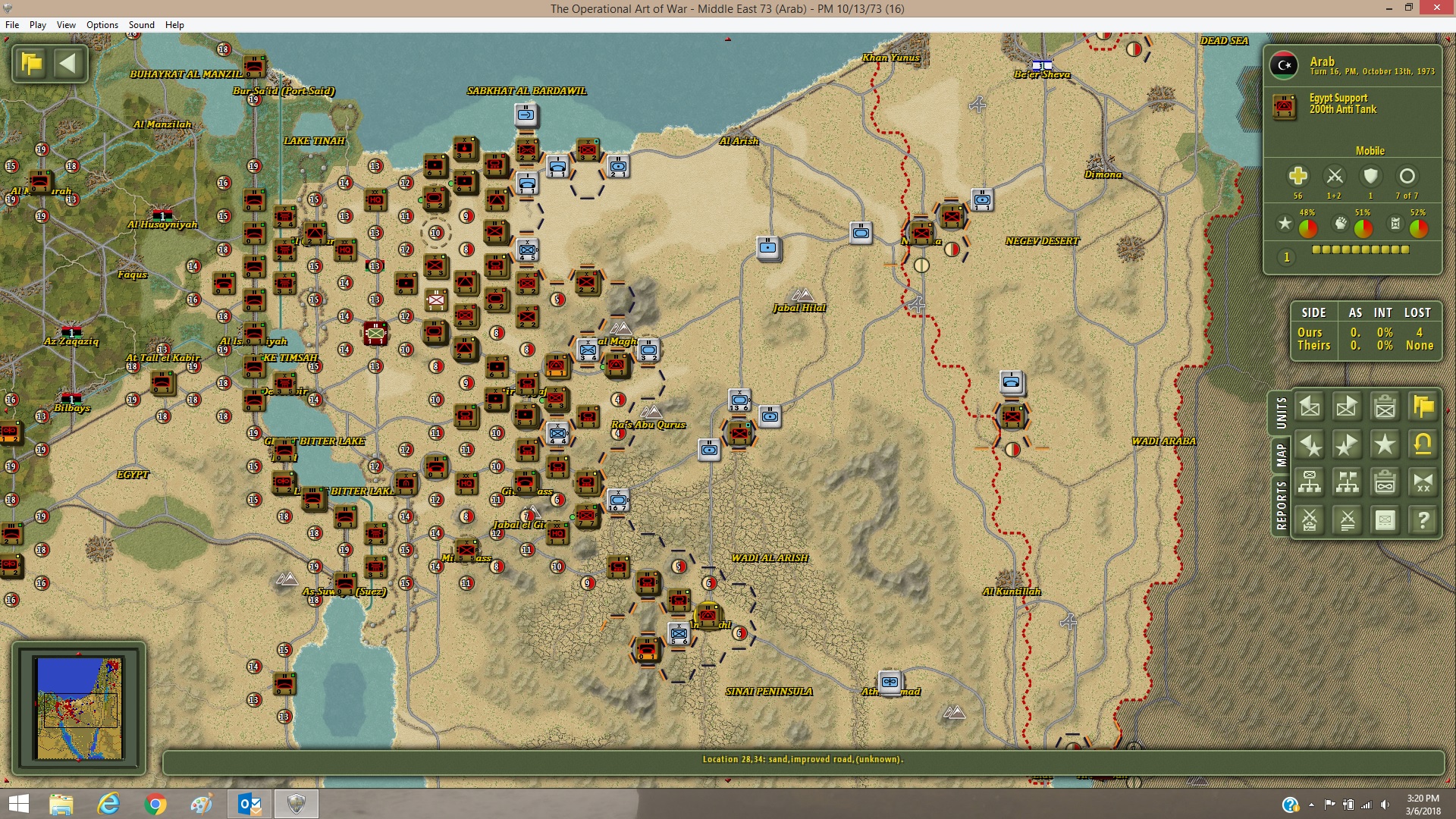This screenshot has width=1456, height=819.
Task: Click the yellow flags end turn icon
Action: point(1423,407)
